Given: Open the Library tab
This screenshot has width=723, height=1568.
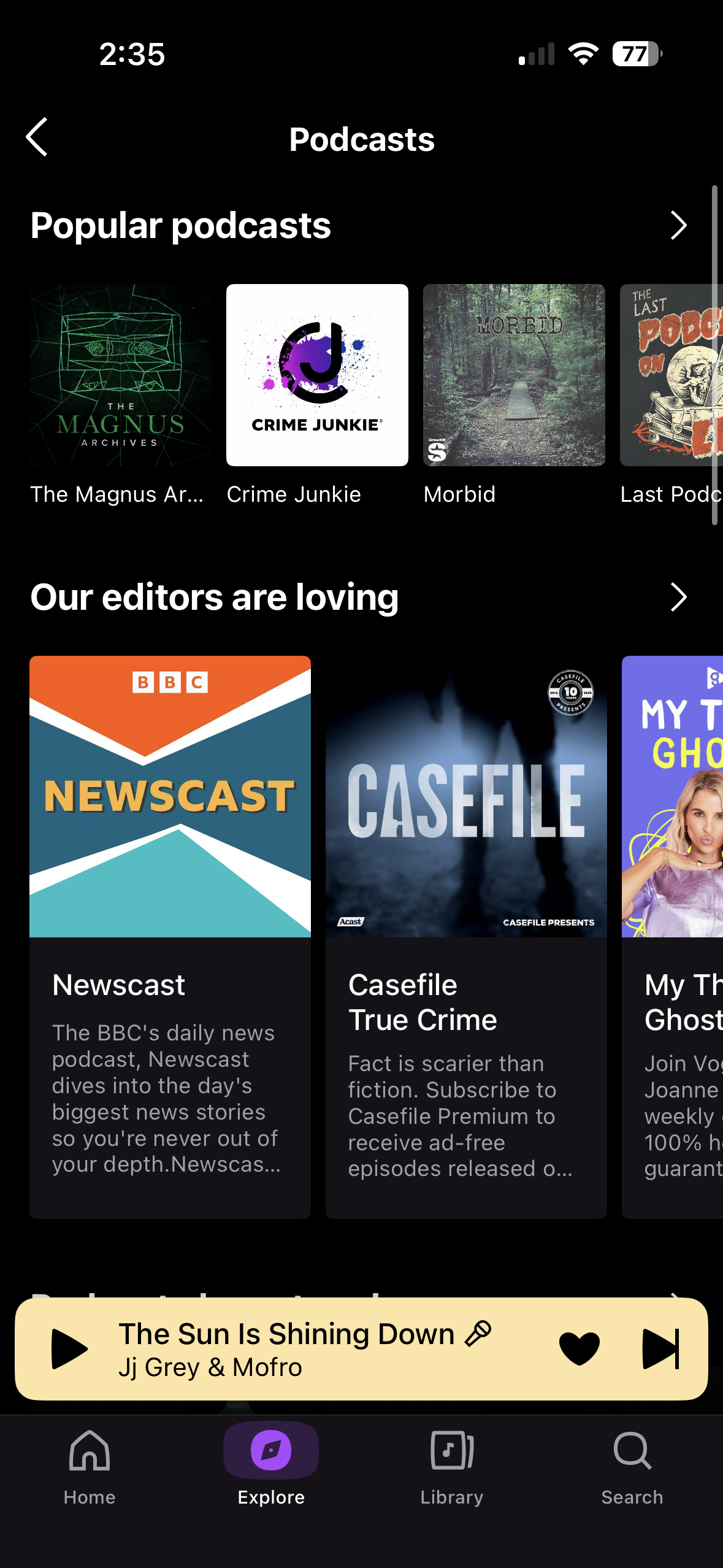Looking at the screenshot, I should coord(452,1467).
